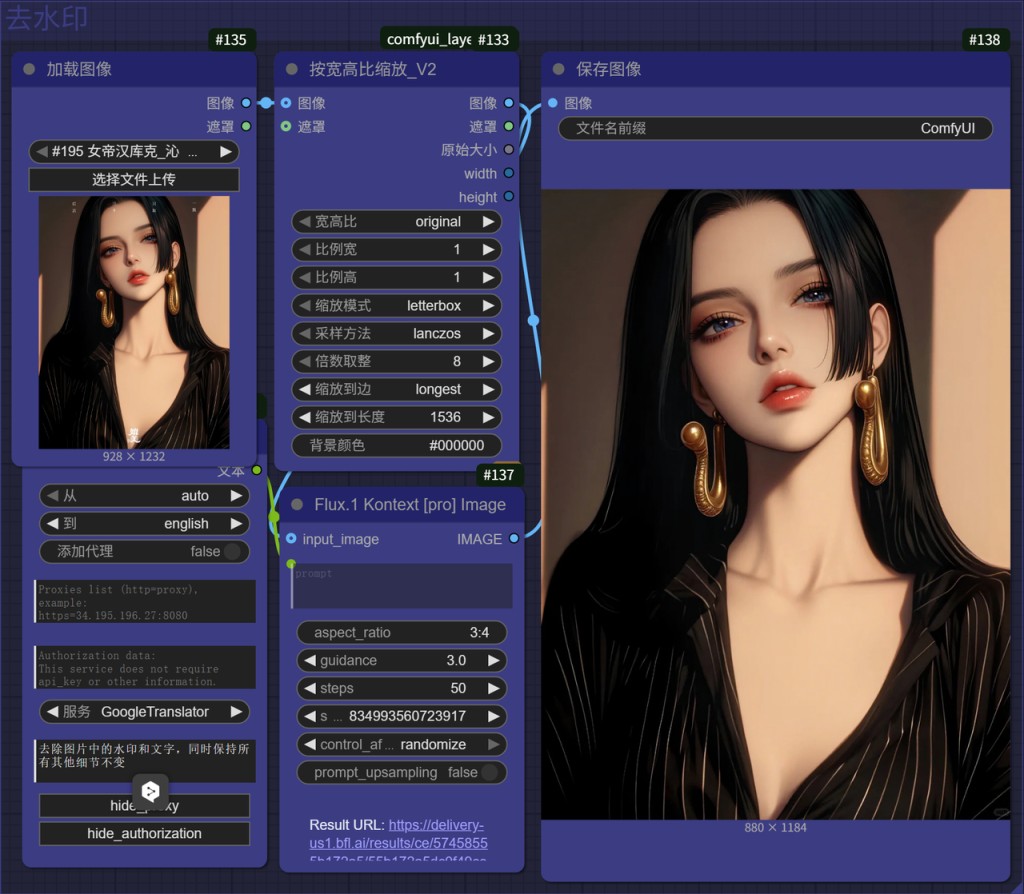Toggle the 添加代理 switch
The height and width of the screenshot is (894, 1024).
232,551
